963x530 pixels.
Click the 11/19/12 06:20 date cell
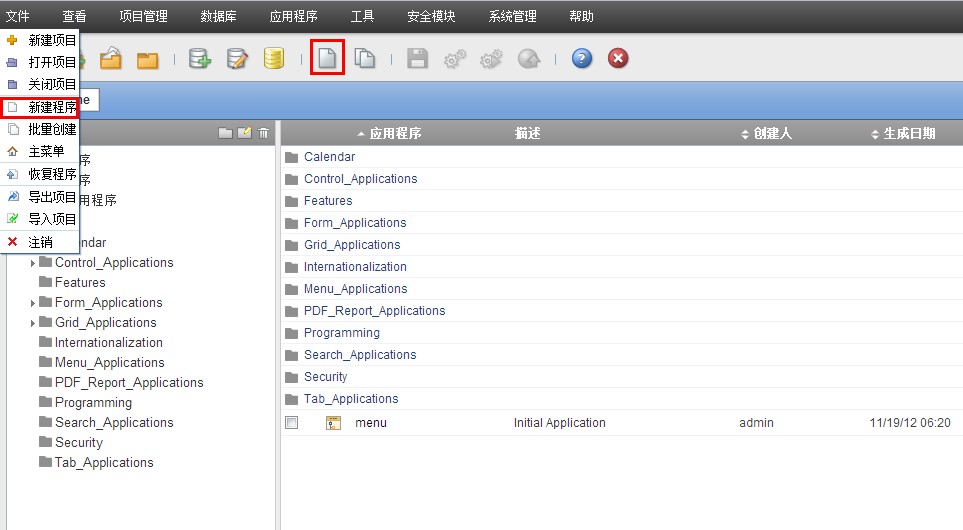(x=910, y=423)
